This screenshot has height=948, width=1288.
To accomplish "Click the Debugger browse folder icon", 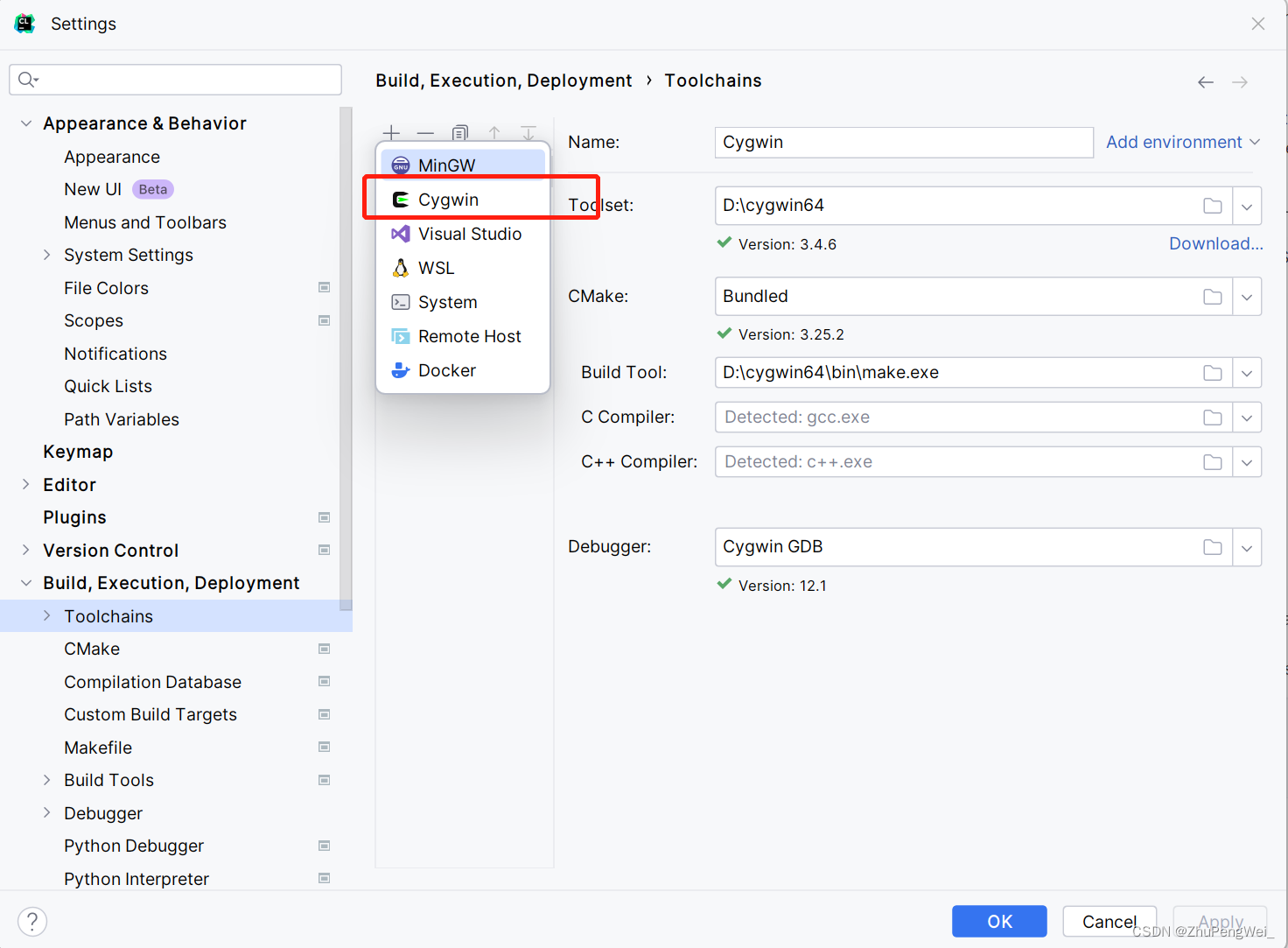I will coord(1213,547).
